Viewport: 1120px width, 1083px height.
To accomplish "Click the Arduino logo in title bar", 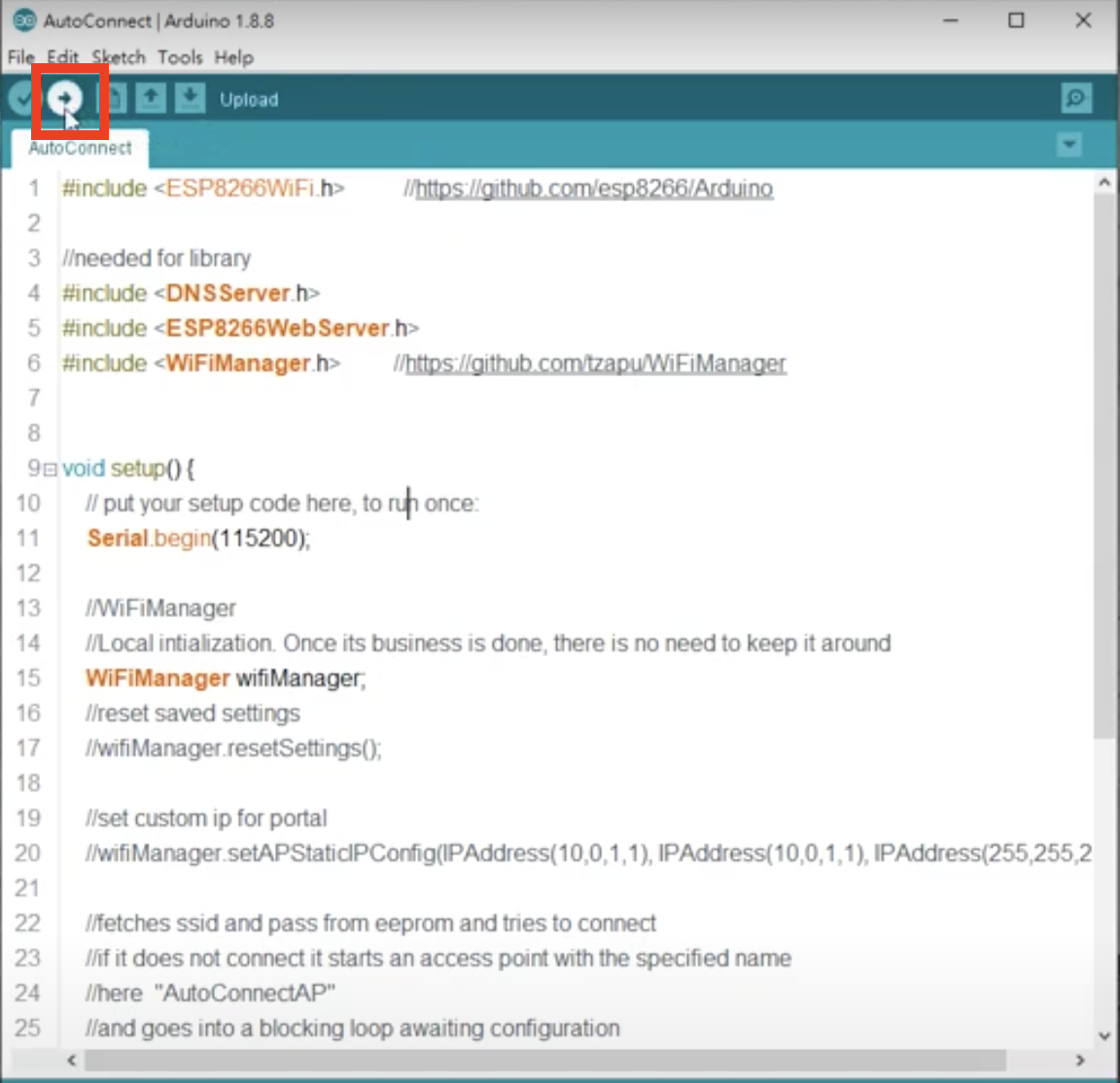I will click(x=24, y=20).
